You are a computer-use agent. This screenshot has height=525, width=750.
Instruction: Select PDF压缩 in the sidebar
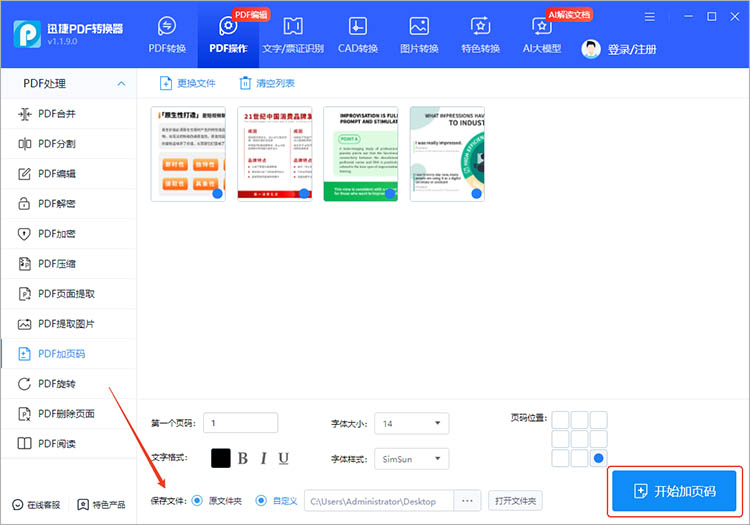(x=68, y=263)
